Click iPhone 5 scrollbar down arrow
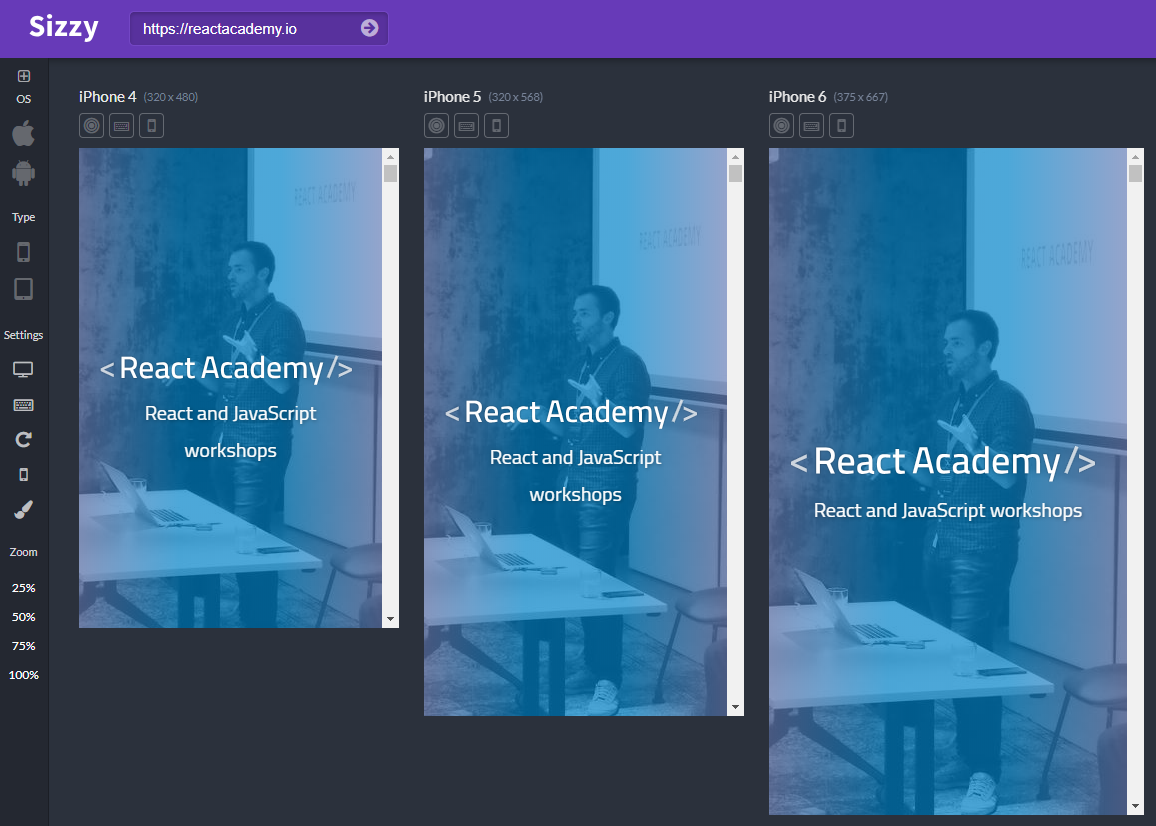Screen dimensions: 1156x826 [735, 707]
